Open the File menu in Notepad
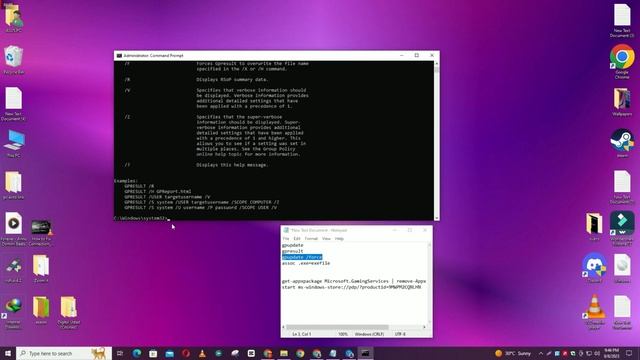This screenshot has width=640, height=360. [286, 238]
